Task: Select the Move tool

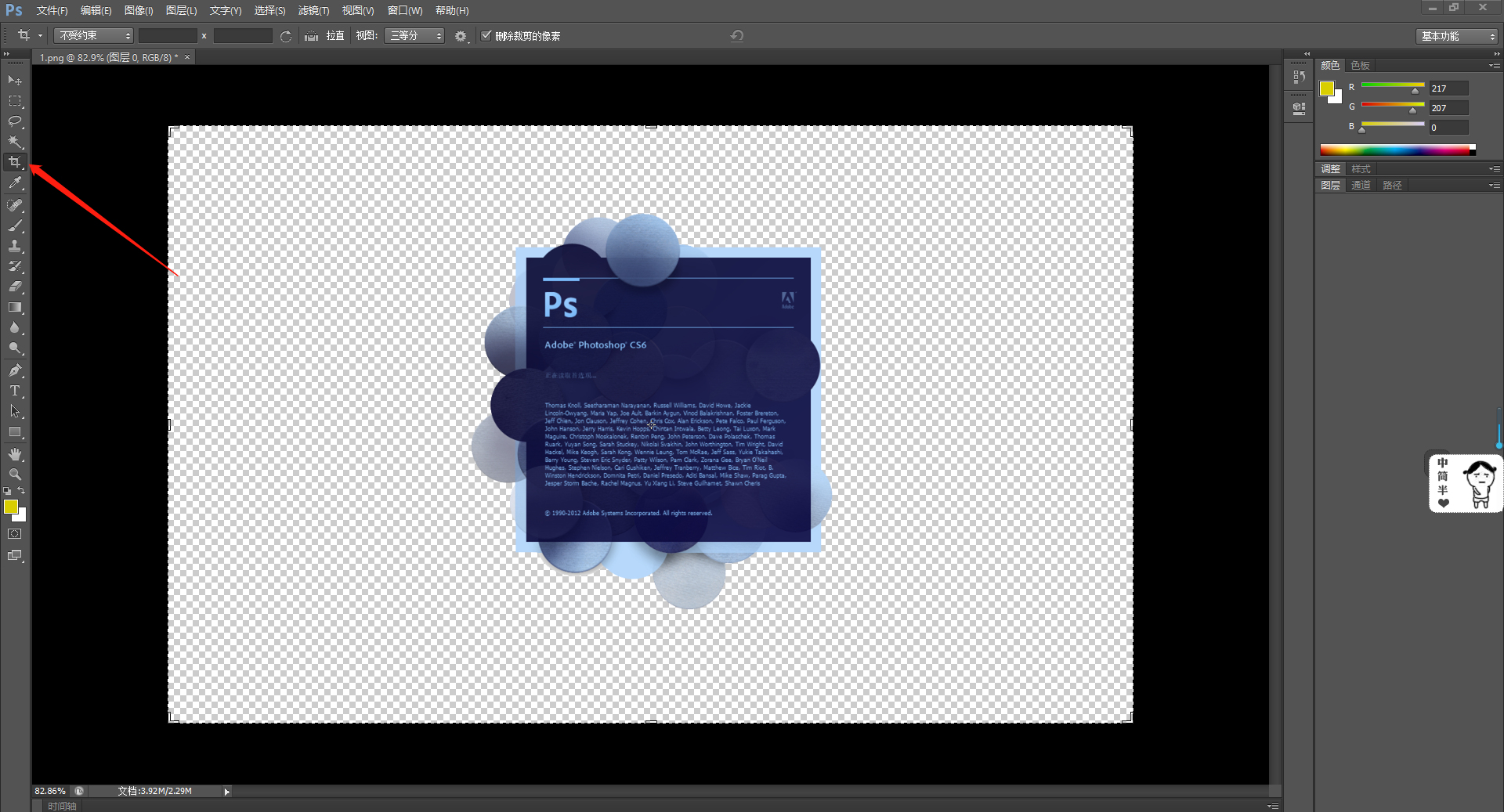Action: (x=15, y=80)
